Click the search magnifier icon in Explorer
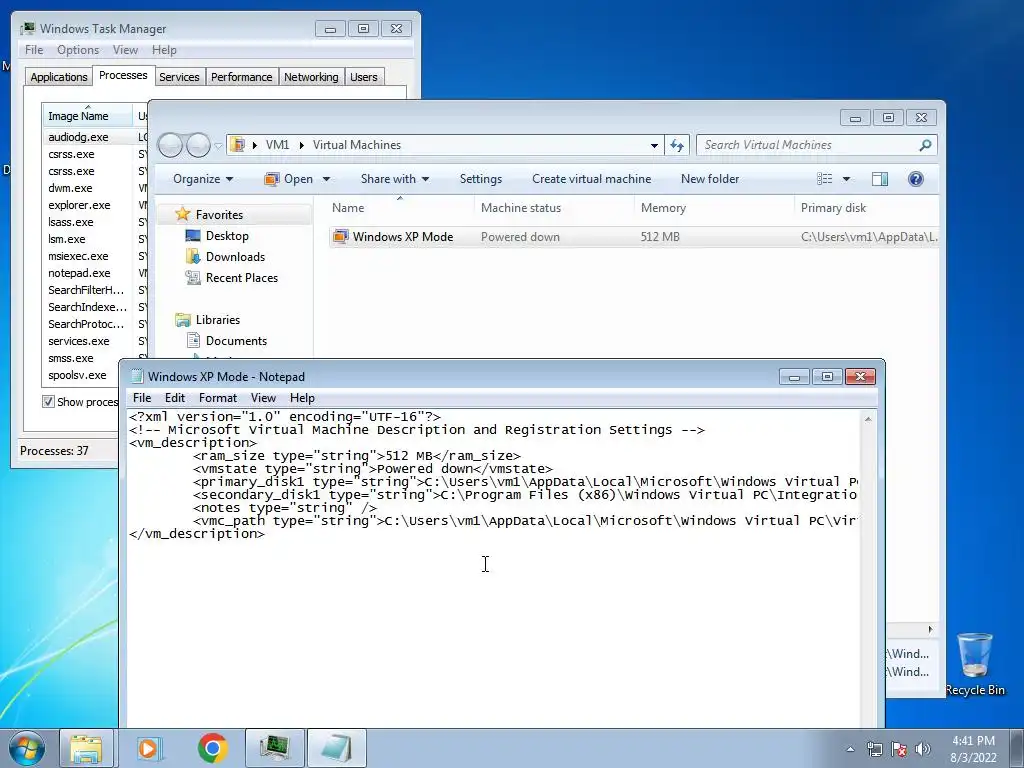This screenshot has height=768, width=1024. [925, 145]
